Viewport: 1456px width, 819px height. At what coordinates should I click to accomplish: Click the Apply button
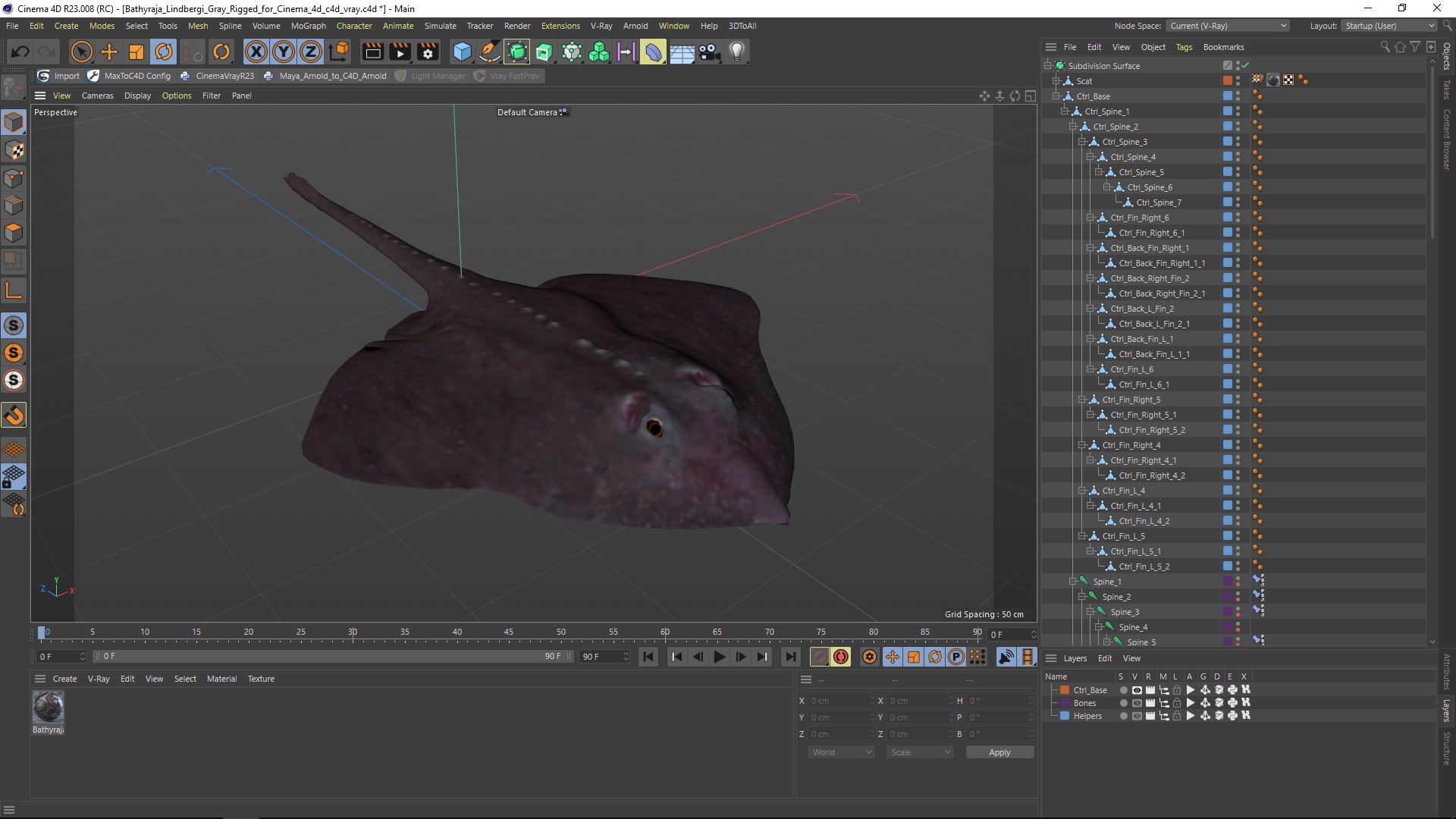coord(999,752)
